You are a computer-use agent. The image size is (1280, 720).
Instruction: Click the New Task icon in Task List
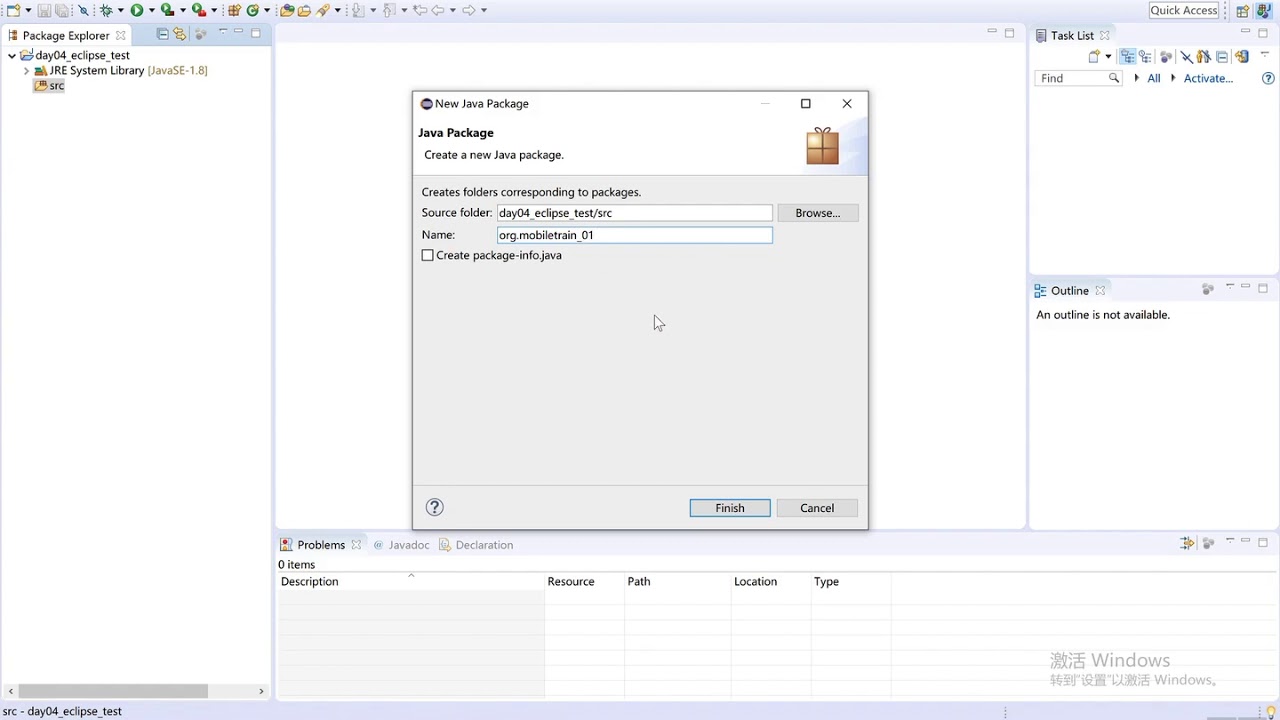[1094, 57]
